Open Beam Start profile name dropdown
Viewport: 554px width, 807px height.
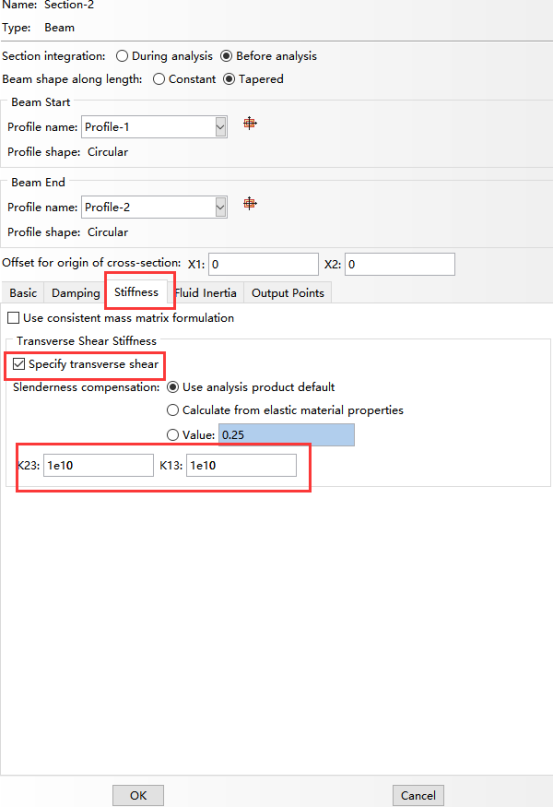pyautogui.click(x=221, y=127)
